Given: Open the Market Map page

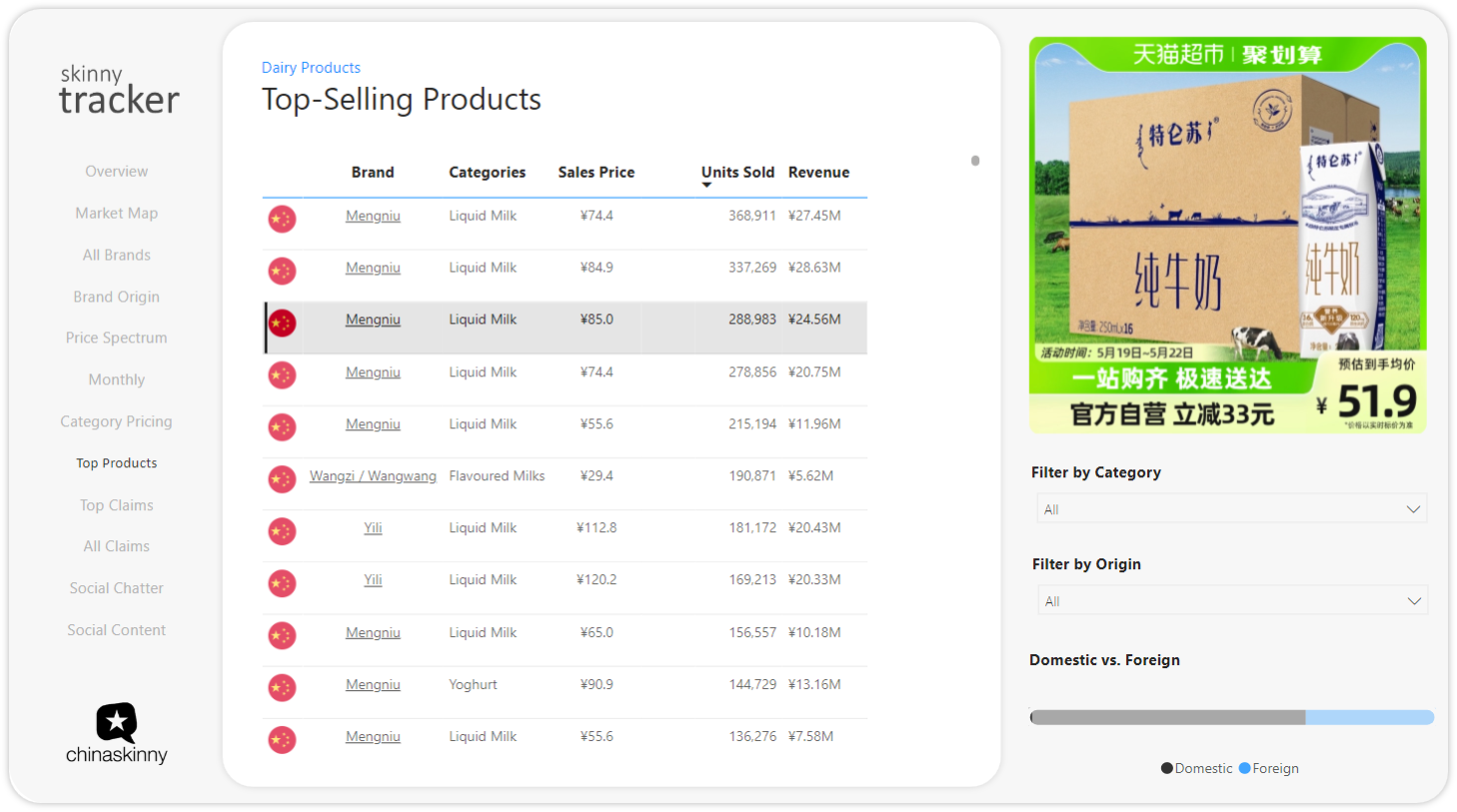Looking at the screenshot, I should click(116, 213).
